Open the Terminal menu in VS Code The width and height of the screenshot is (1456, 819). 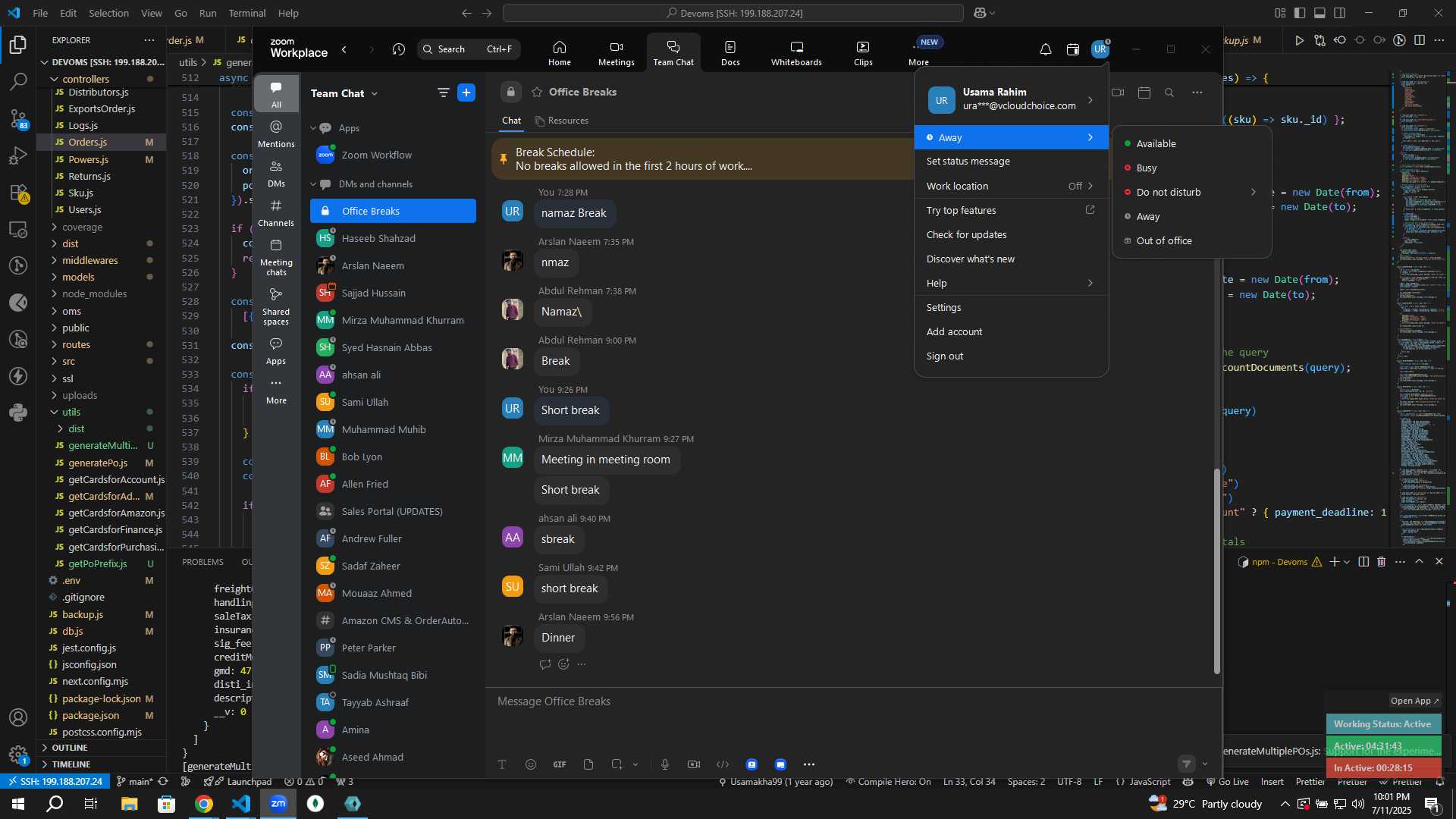tap(247, 13)
